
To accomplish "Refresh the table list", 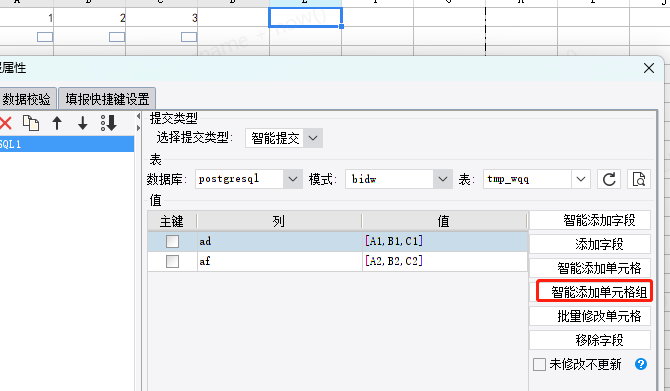I will (x=609, y=179).
